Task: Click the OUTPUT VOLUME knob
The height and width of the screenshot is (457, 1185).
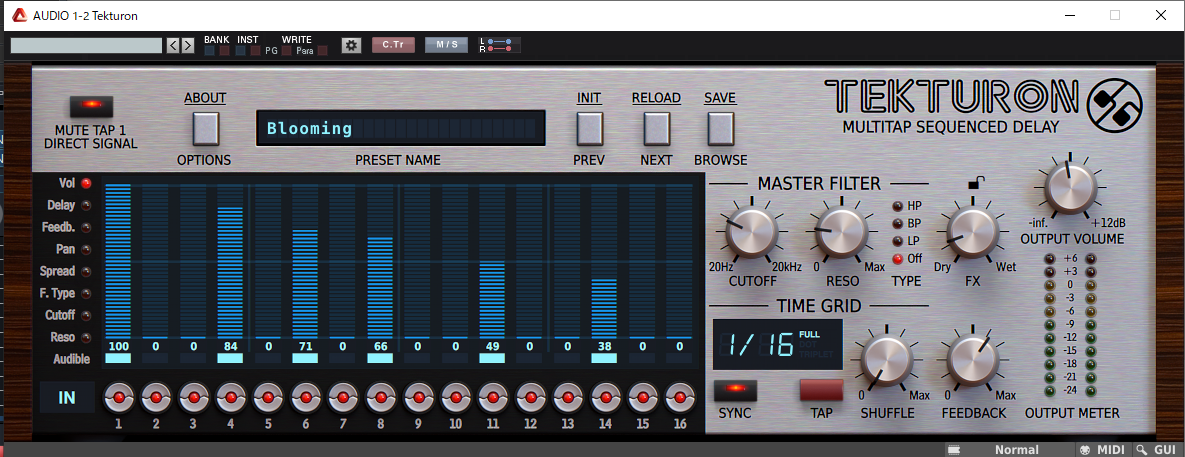Action: tap(1070, 188)
